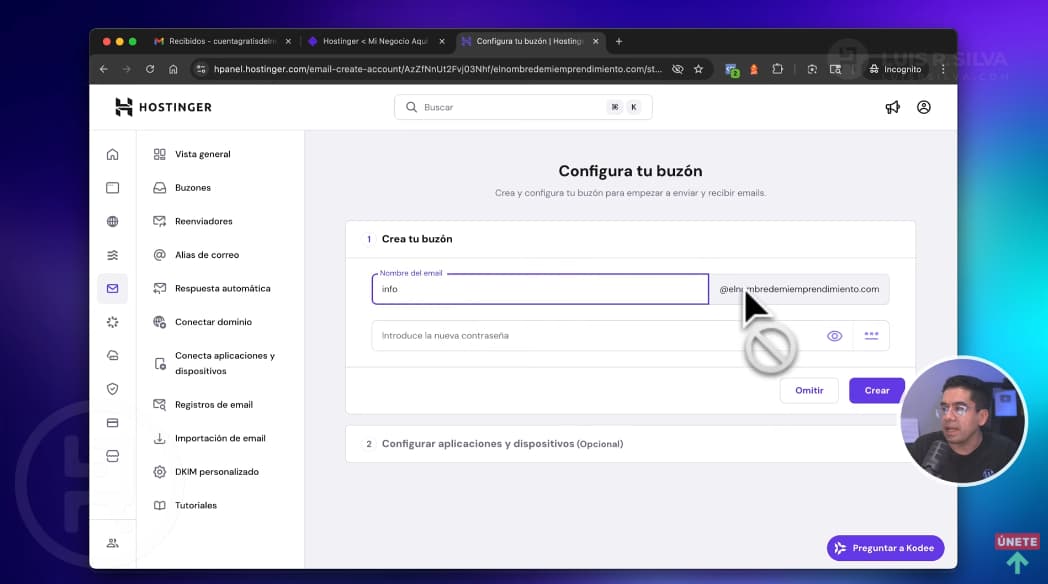
Task: Open Tutoriales in the sidebar
Action: click(196, 505)
